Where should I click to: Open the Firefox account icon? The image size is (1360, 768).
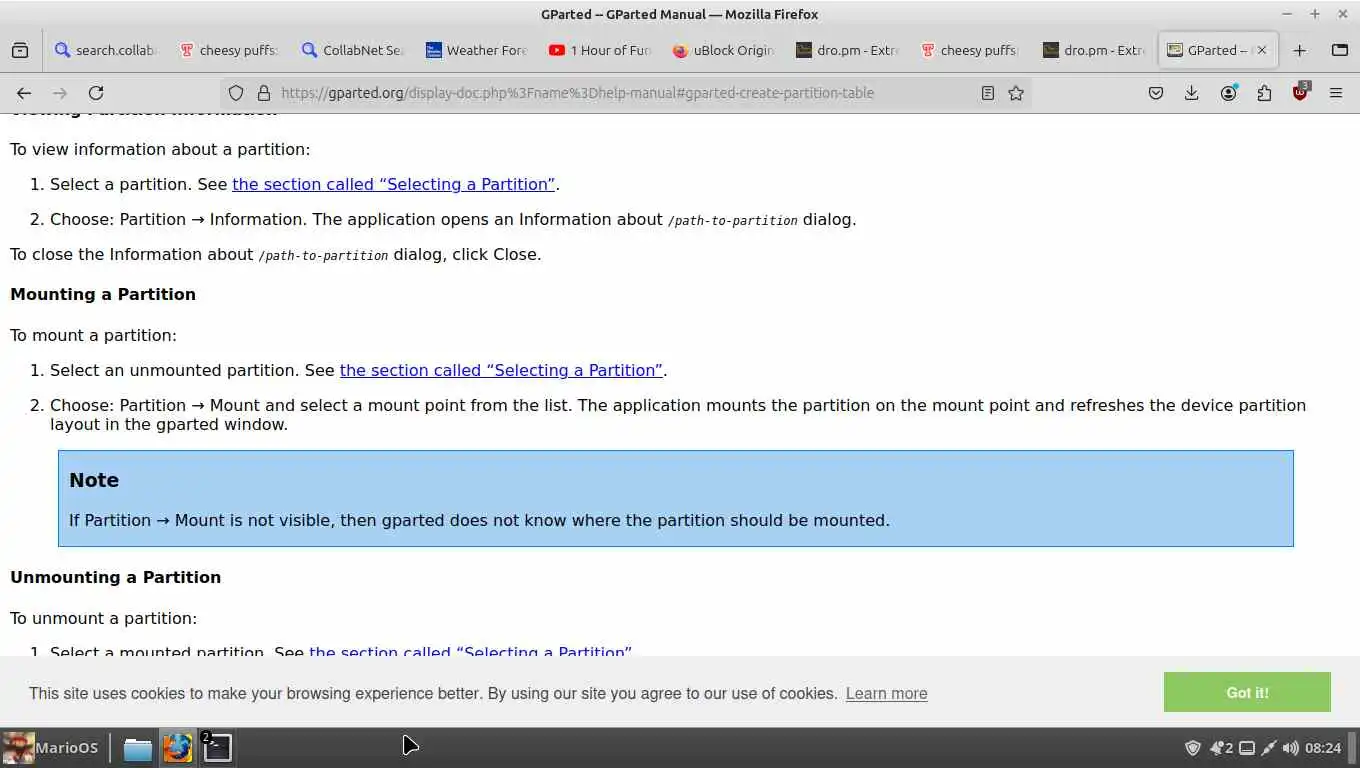point(1229,93)
